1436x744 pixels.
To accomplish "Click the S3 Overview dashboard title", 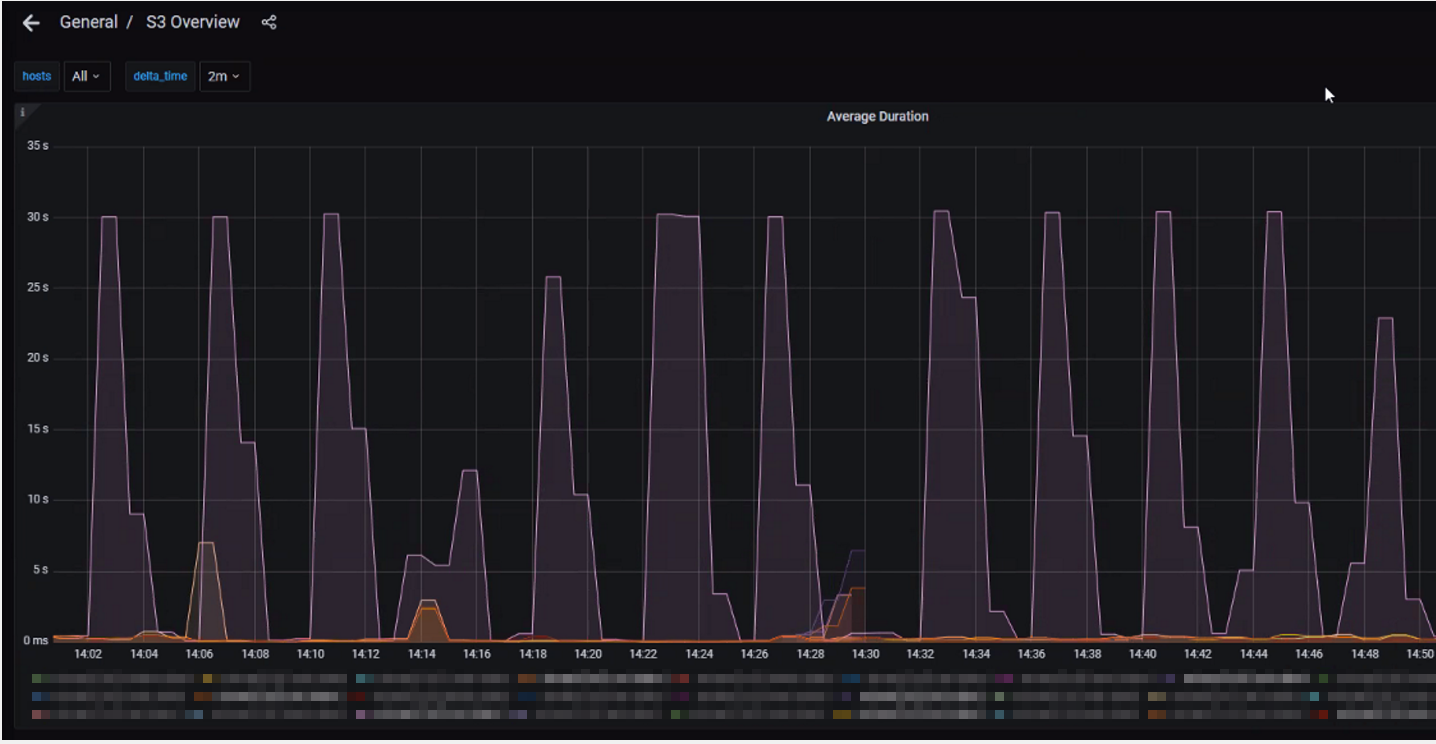I will (193, 22).
